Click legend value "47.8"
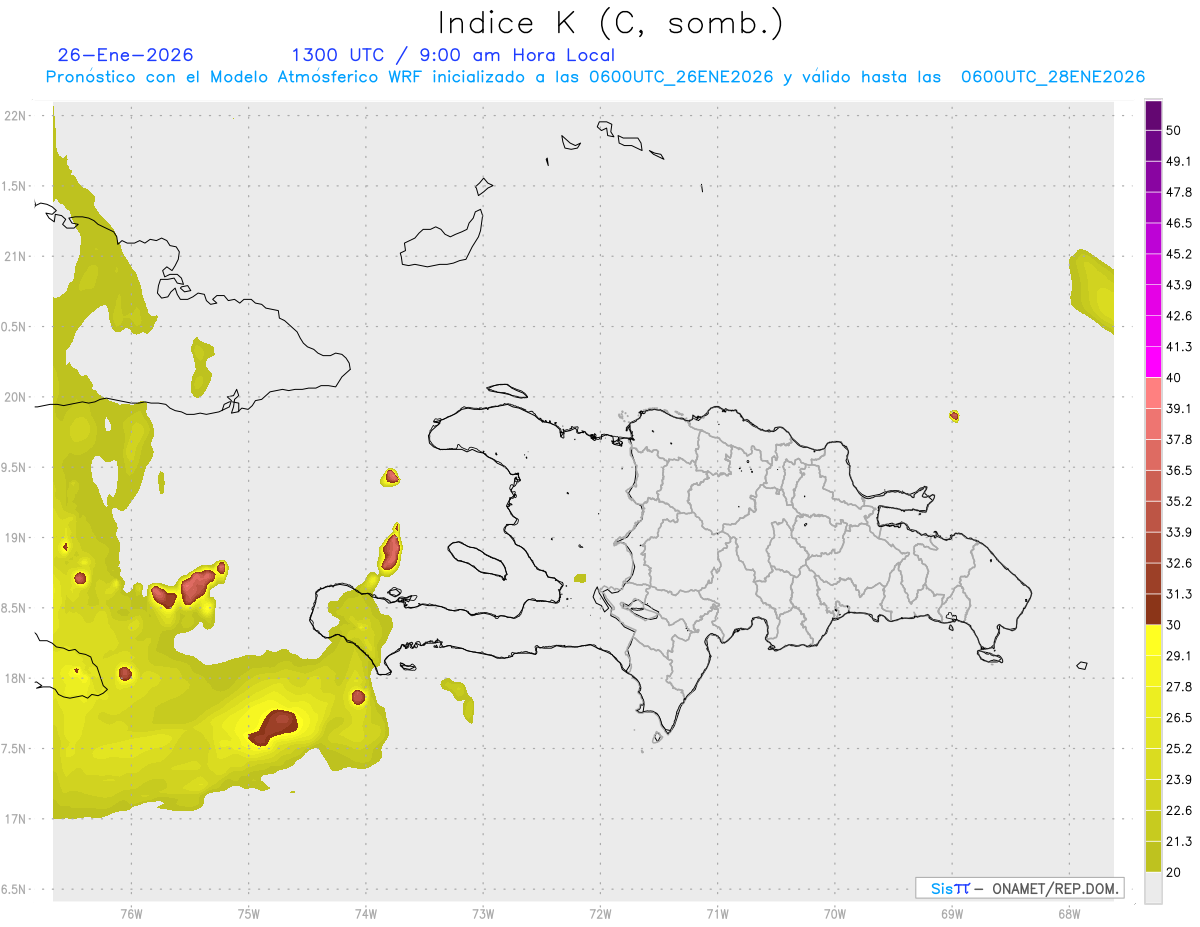The image size is (1200, 927). (1178, 192)
